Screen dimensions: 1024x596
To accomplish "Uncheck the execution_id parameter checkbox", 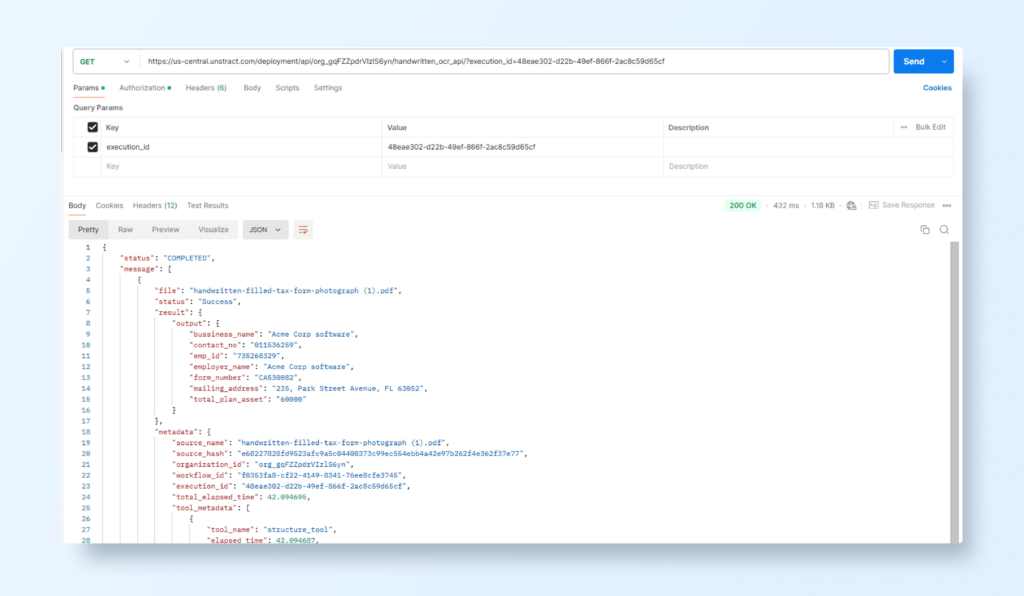I will [x=93, y=147].
